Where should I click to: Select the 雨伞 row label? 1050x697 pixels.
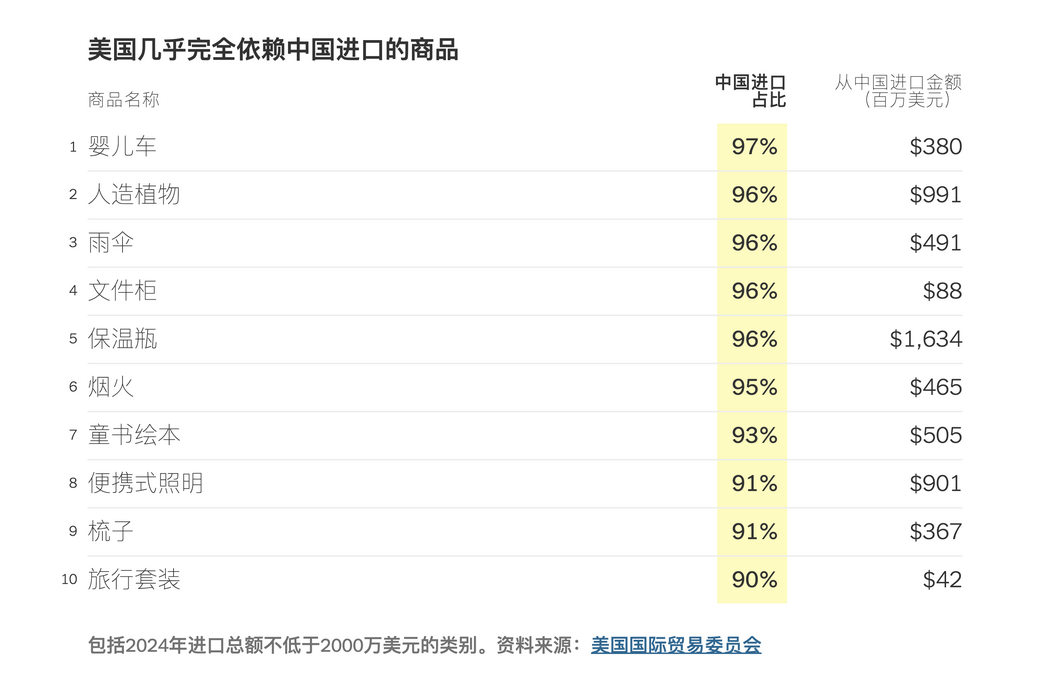point(110,242)
